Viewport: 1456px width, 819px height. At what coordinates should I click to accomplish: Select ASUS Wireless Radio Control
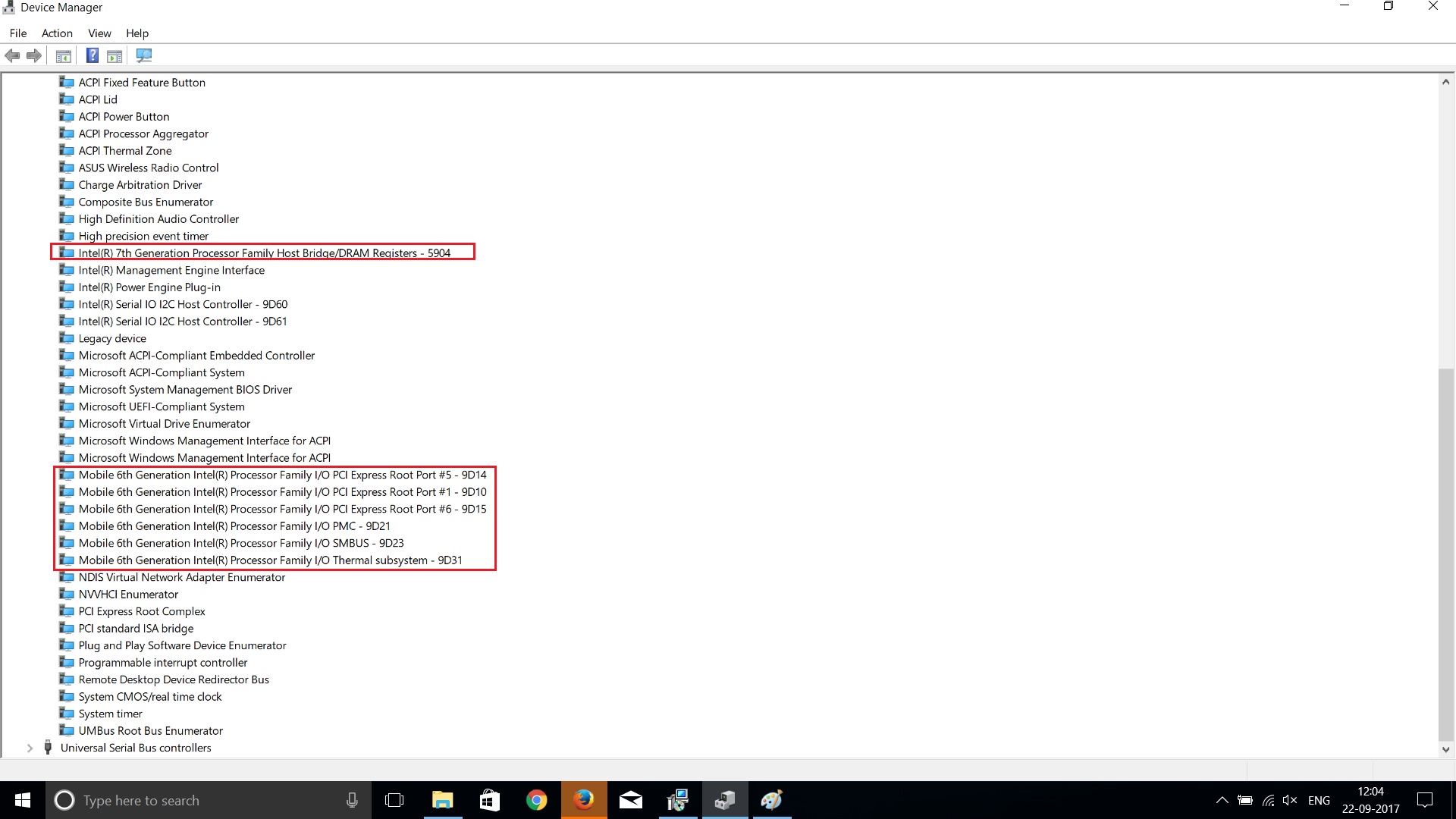[x=149, y=168]
